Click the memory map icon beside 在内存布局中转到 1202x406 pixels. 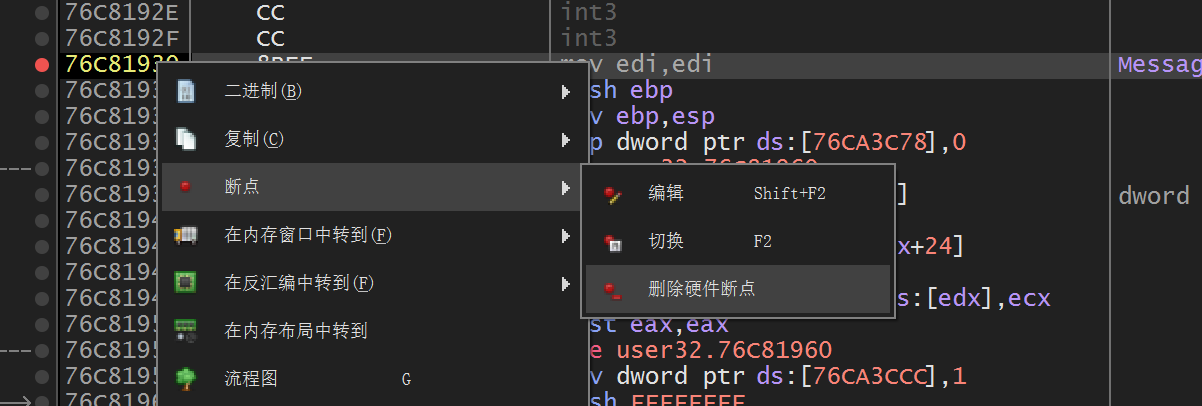point(185,330)
